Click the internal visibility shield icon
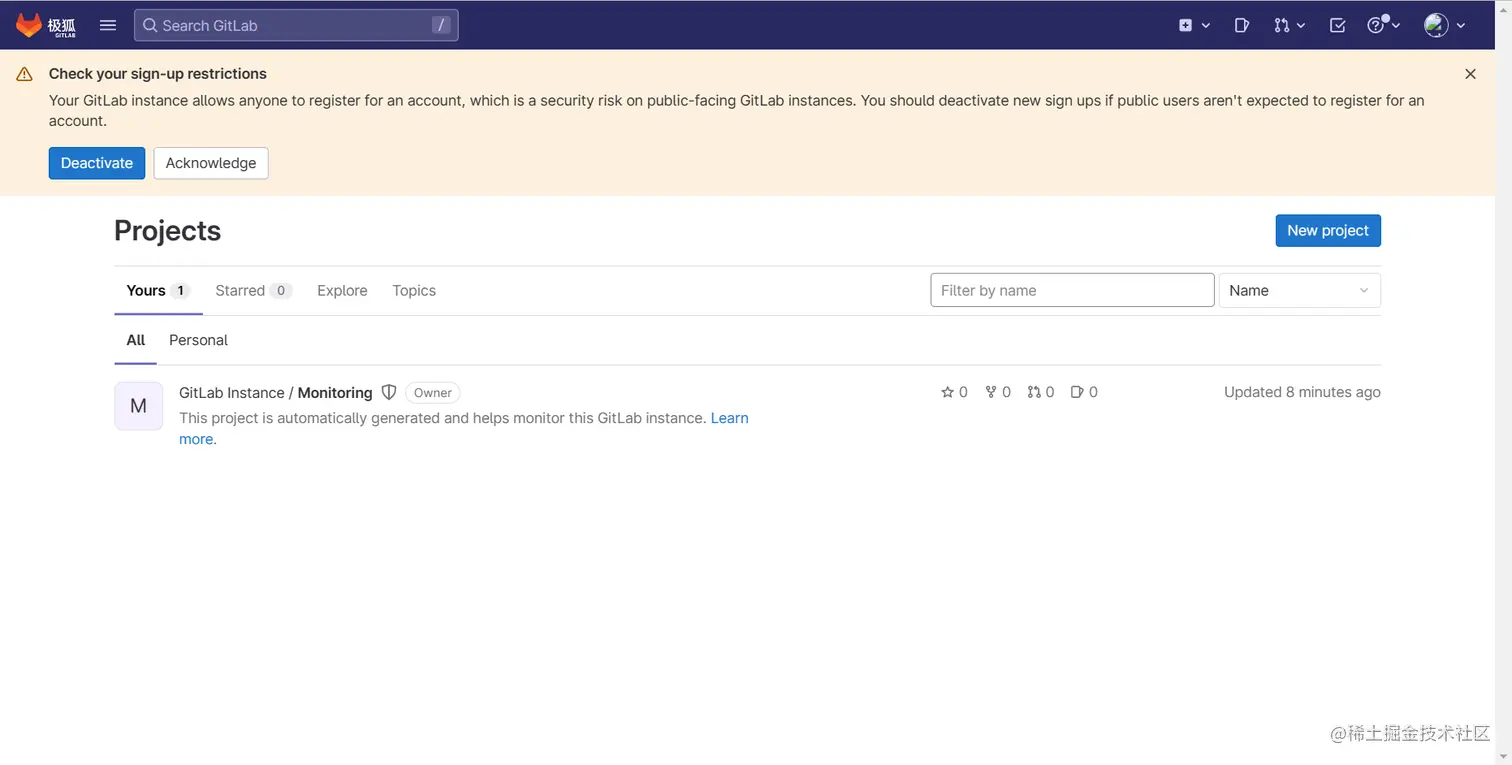Viewport: 1512px width, 765px height. coord(389,392)
